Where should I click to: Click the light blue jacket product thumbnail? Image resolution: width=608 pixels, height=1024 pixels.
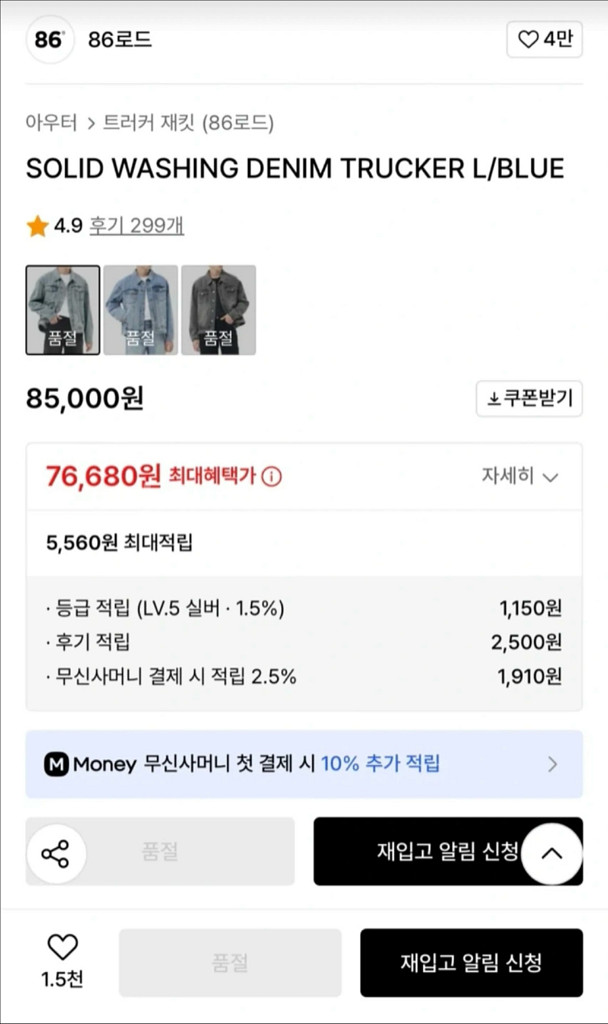click(x=141, y=310)
